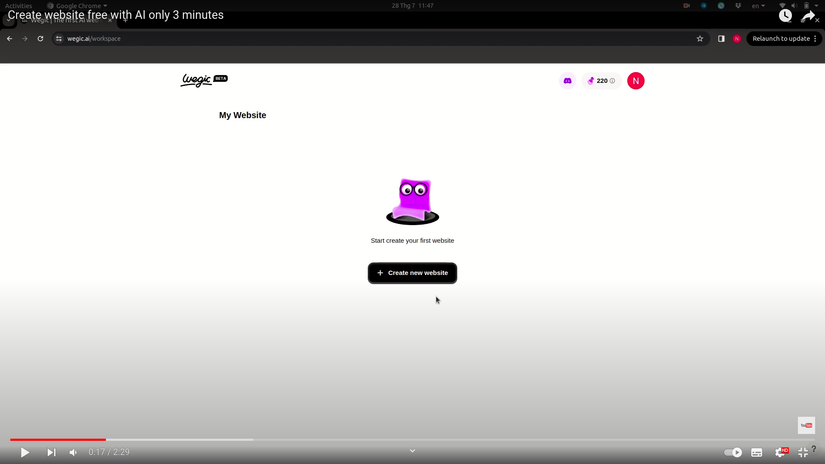Open Chrome profile N icon
The width and height of the screenshot is (825, 464).
click(737, 38)
